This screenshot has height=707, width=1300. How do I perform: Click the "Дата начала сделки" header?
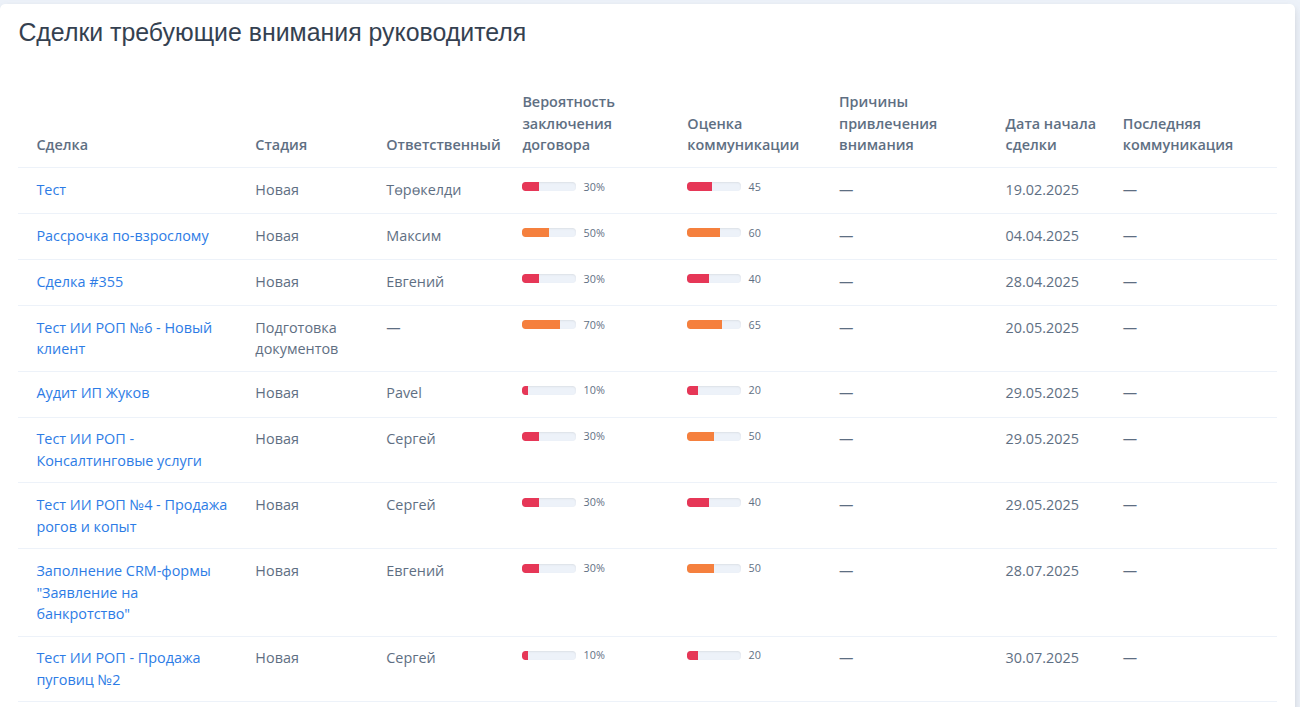click(1050, 134)
